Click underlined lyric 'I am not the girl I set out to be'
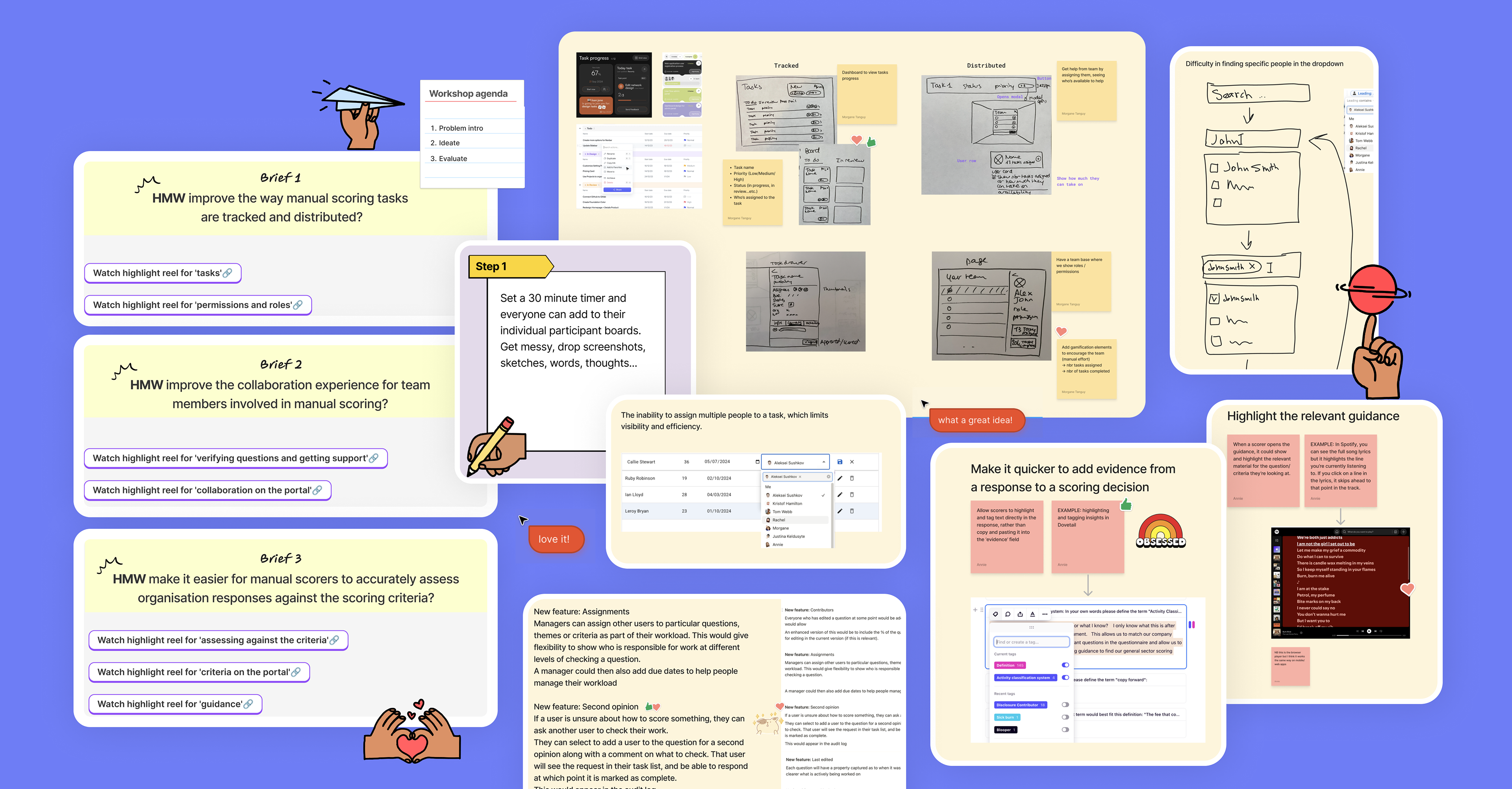1512x789 pixels. pos(1326,544)
